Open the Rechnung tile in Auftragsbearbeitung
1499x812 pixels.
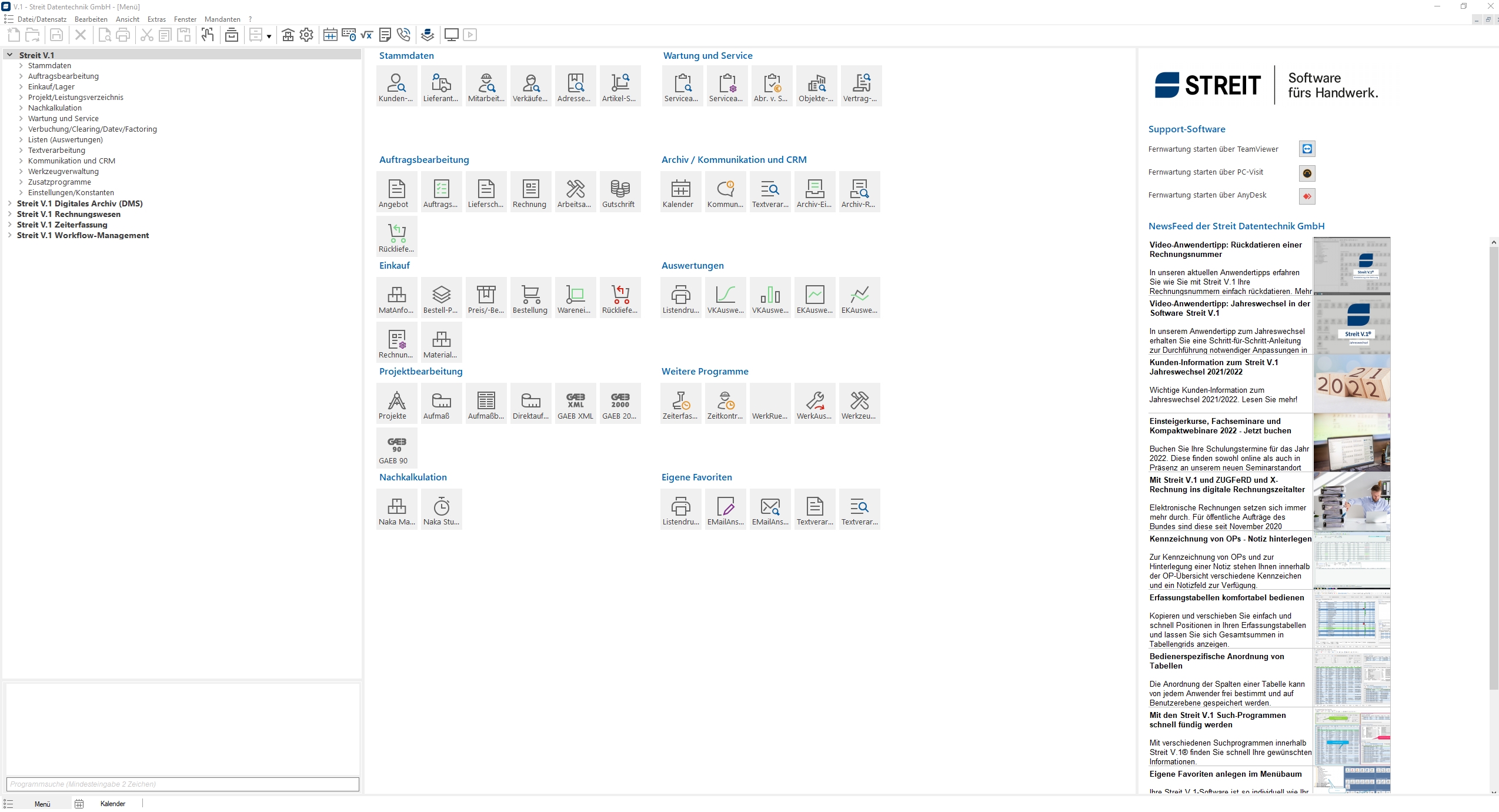tap(530, 192)
